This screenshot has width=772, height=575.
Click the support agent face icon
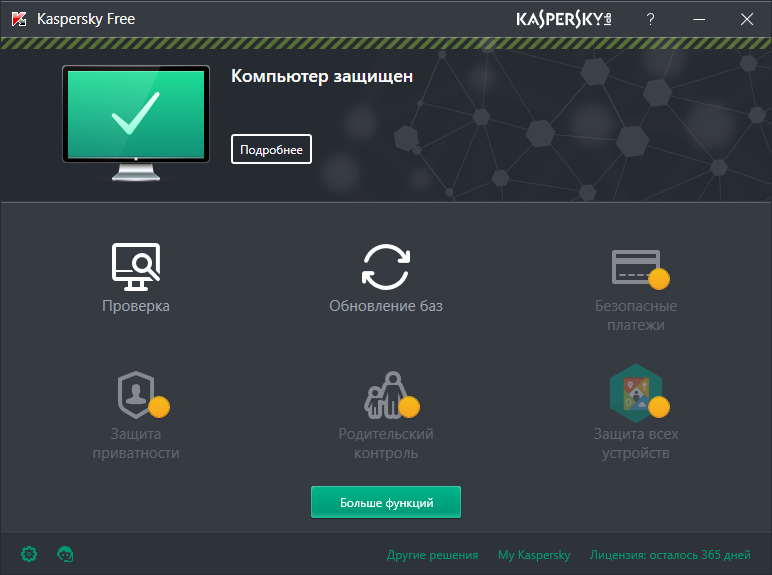(x=66, y=554)
